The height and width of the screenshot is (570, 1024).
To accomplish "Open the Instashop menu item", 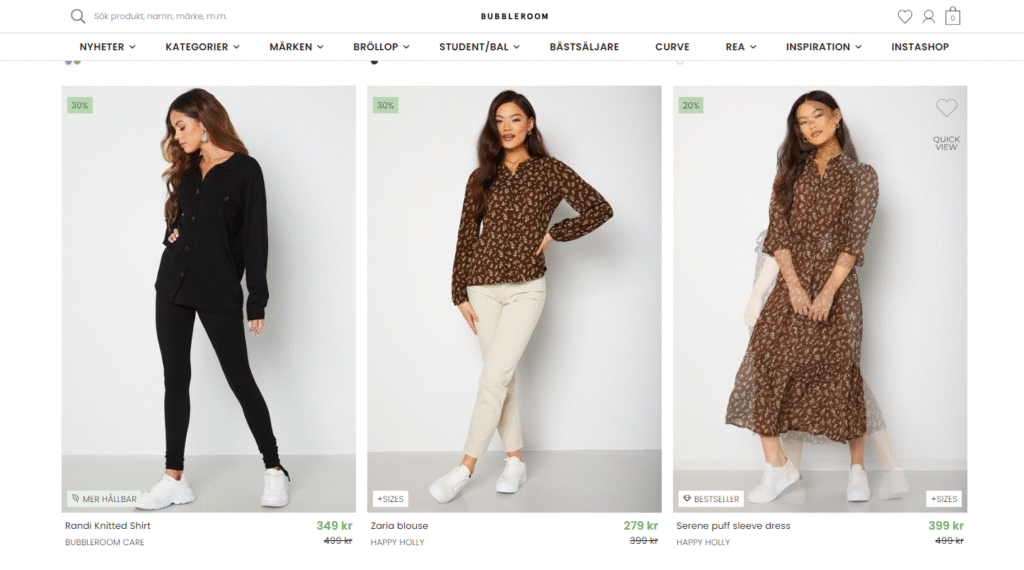I will coord(920,47).
